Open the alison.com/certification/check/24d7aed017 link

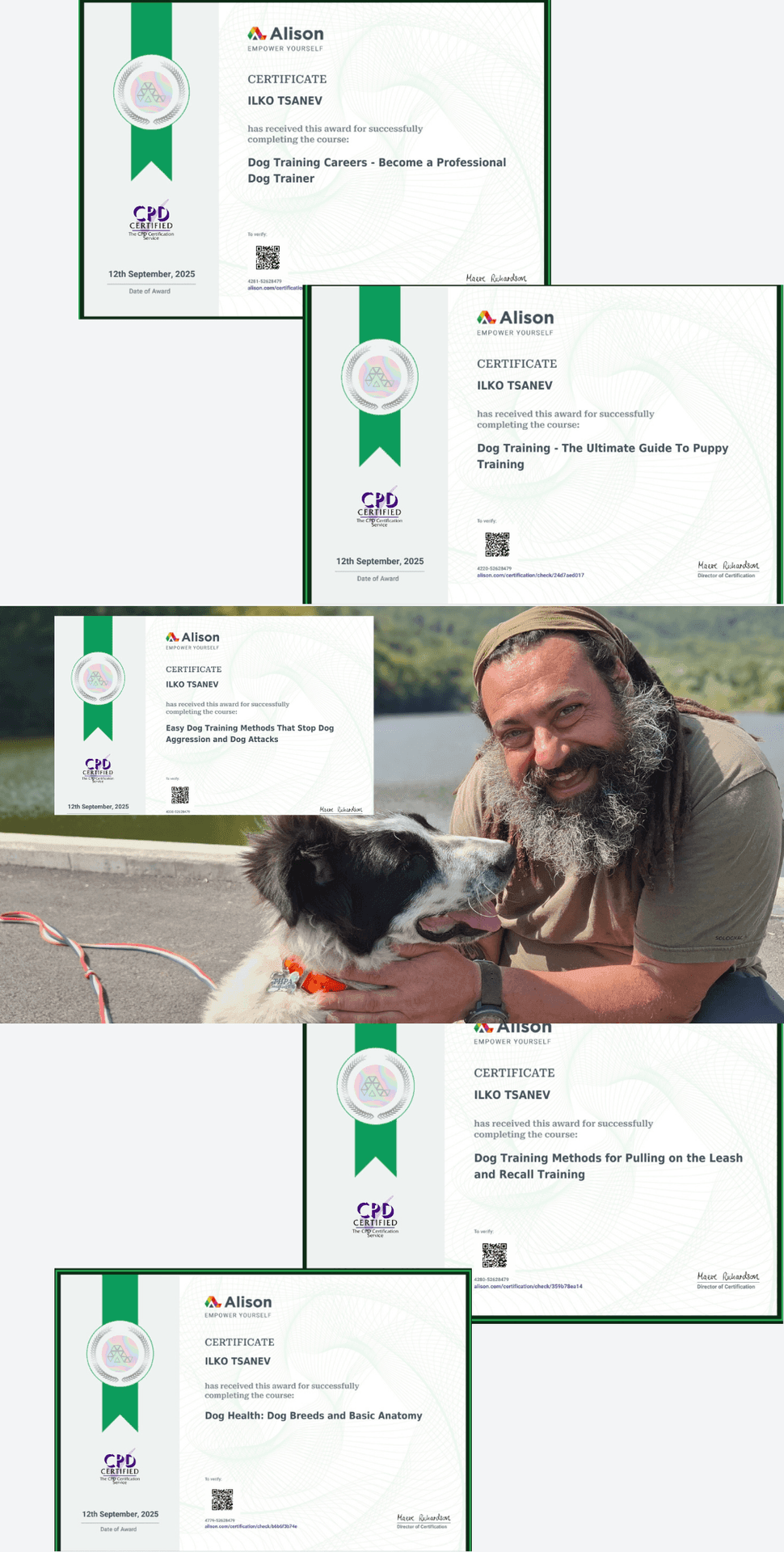[530, 576]
